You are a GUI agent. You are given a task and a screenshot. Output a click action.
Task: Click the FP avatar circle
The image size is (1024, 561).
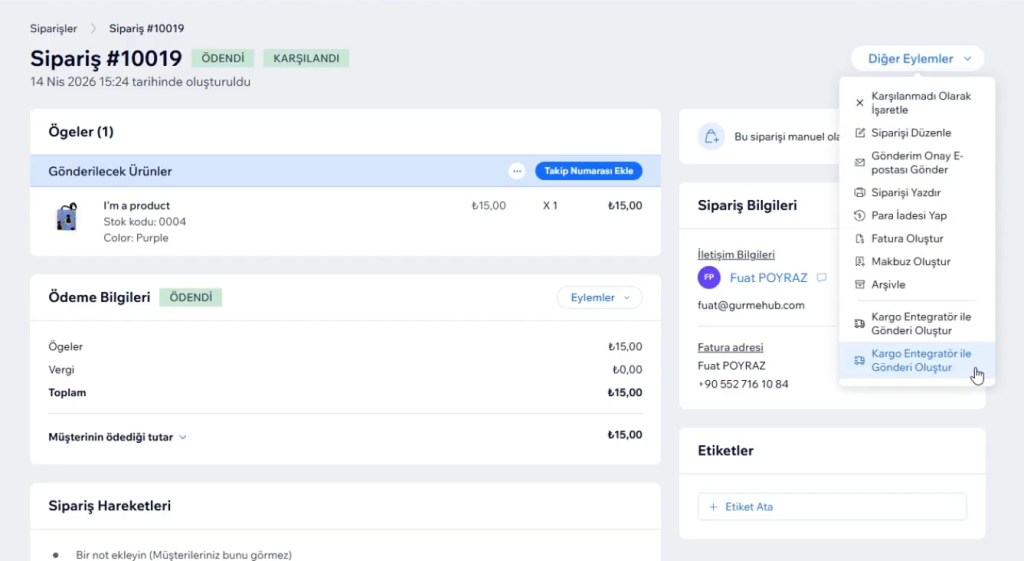(x=709, y=278)
